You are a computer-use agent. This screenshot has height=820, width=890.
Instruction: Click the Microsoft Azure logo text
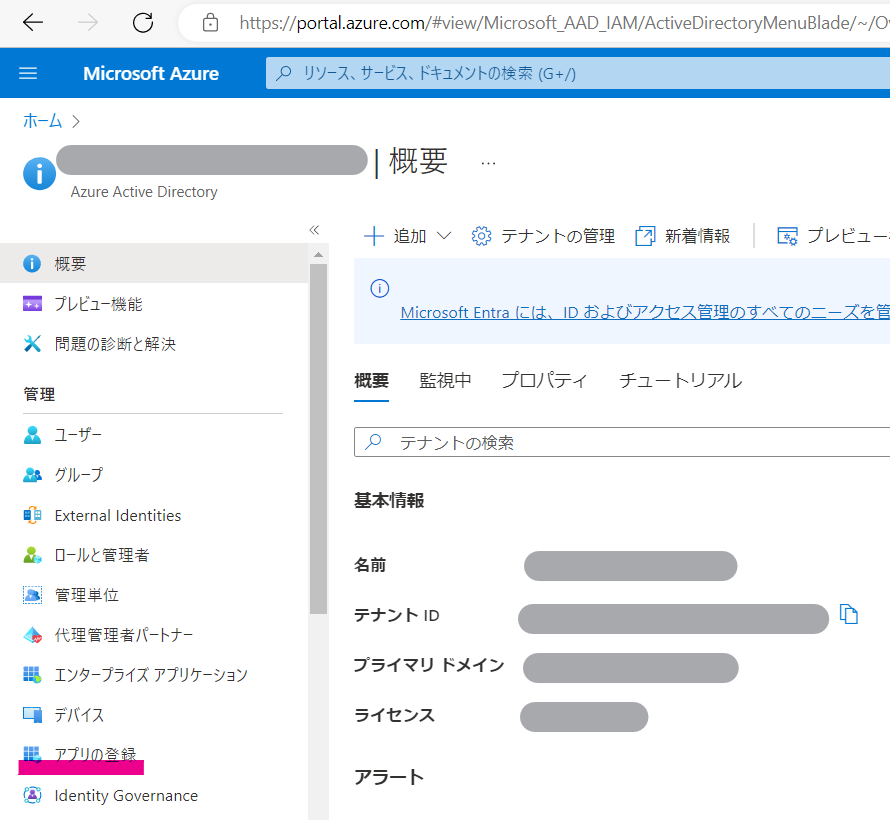coord(150,73)
